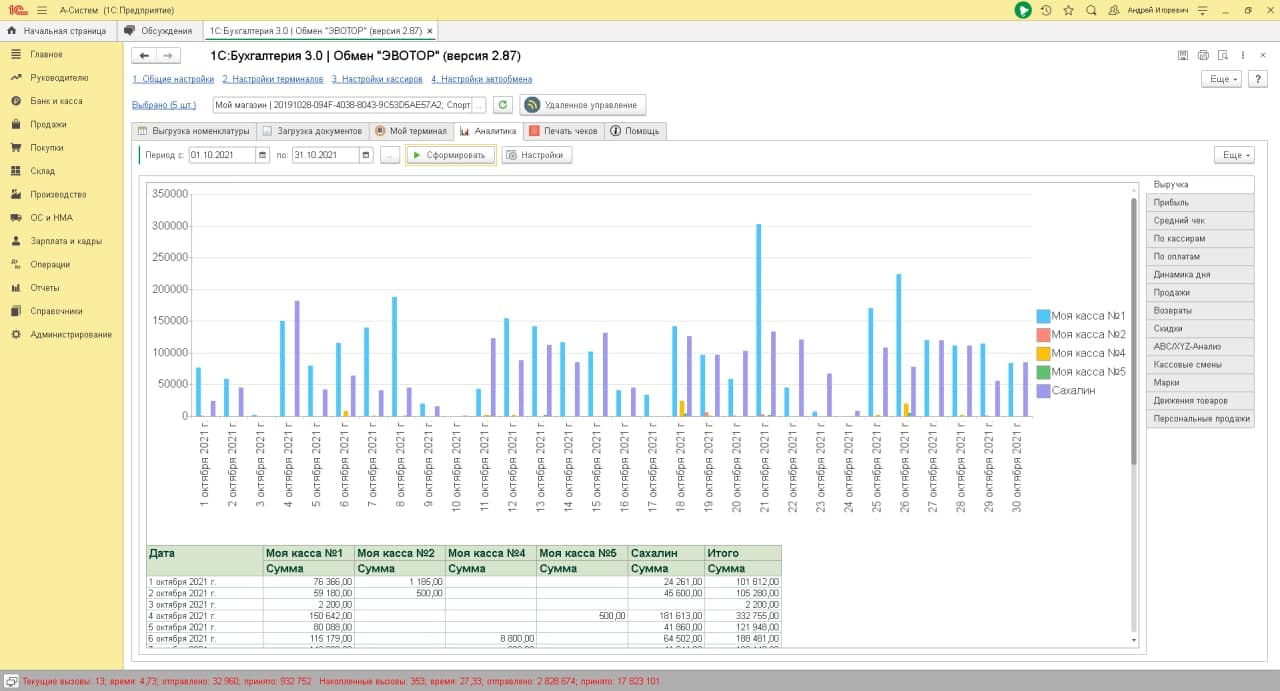
Task: Open the 4. Настройки автообмена link
Action: coord(482,79)
